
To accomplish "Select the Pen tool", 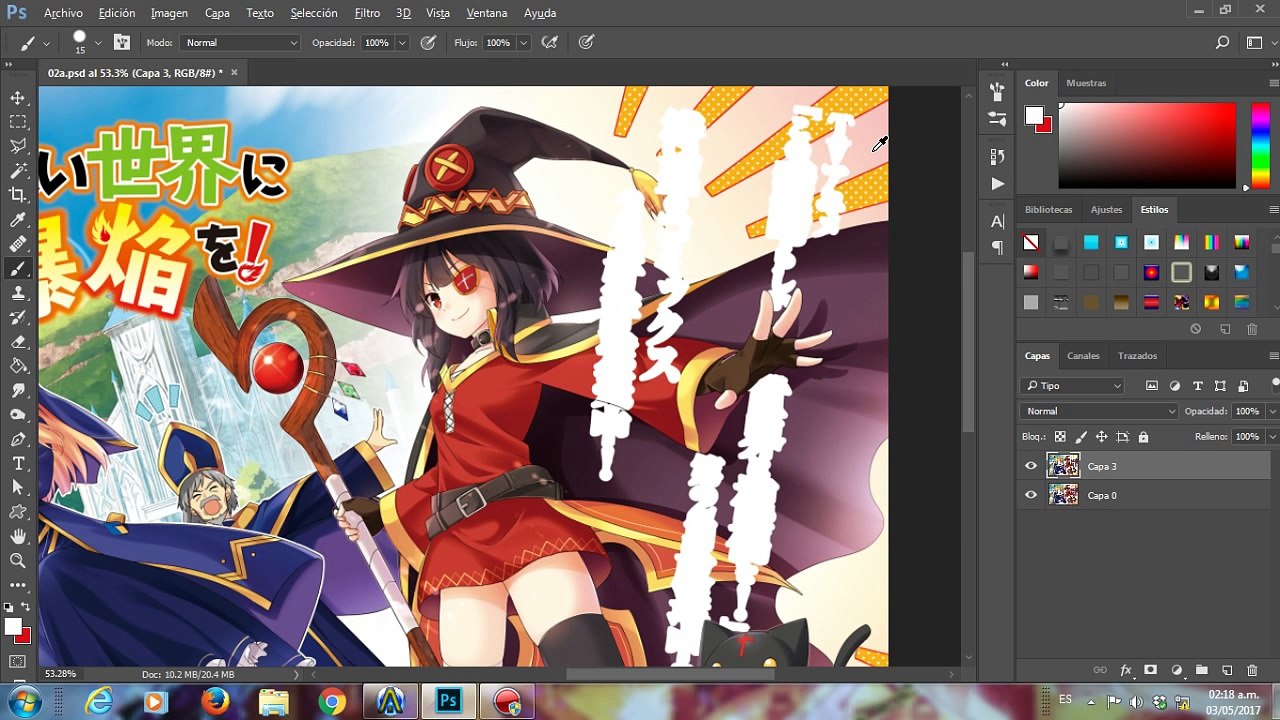I will pos(18,439).
